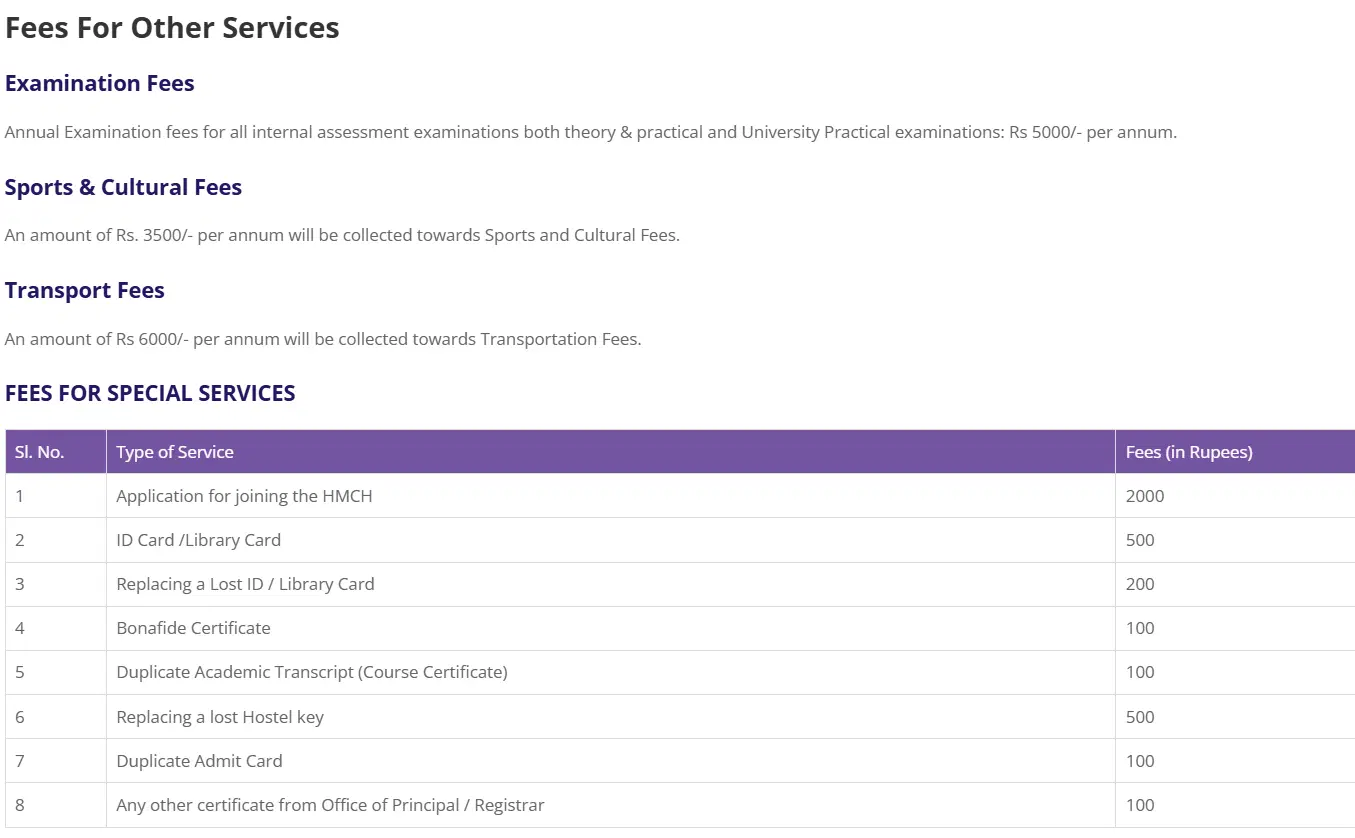Select the "ID Card /Library Card" service cell

point(198,540)
